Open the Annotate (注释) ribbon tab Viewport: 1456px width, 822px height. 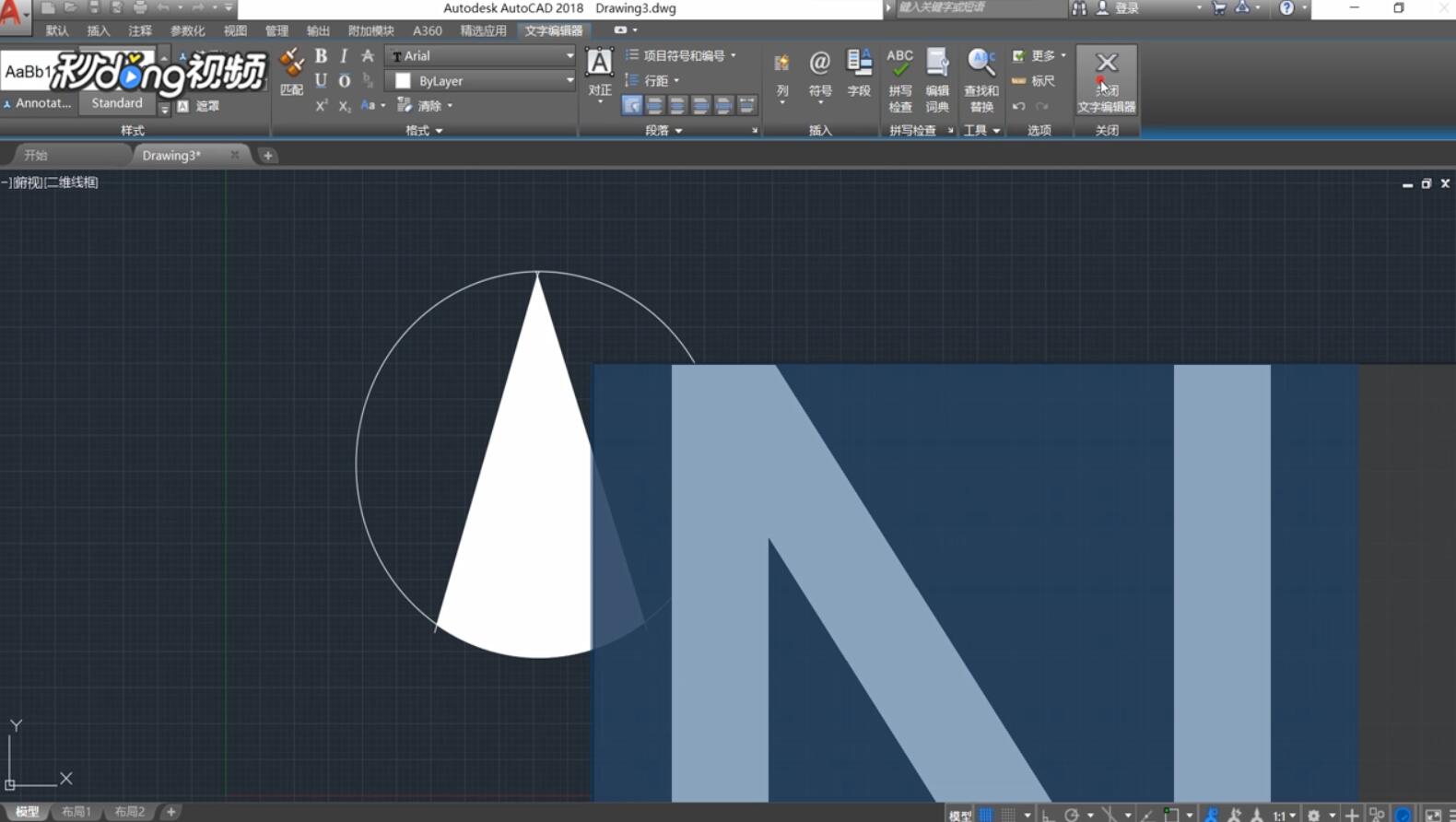point(140,30)
